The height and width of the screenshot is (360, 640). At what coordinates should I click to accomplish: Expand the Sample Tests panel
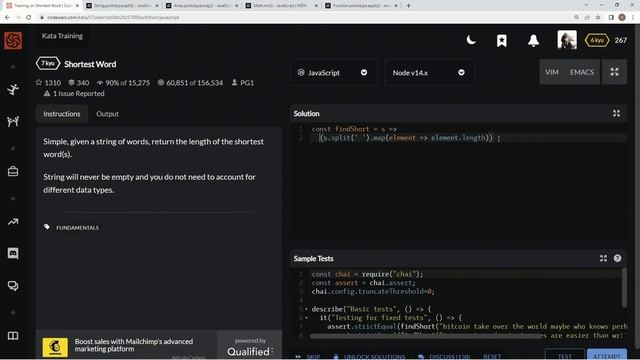pyautogui.click(x=603, y=258)
